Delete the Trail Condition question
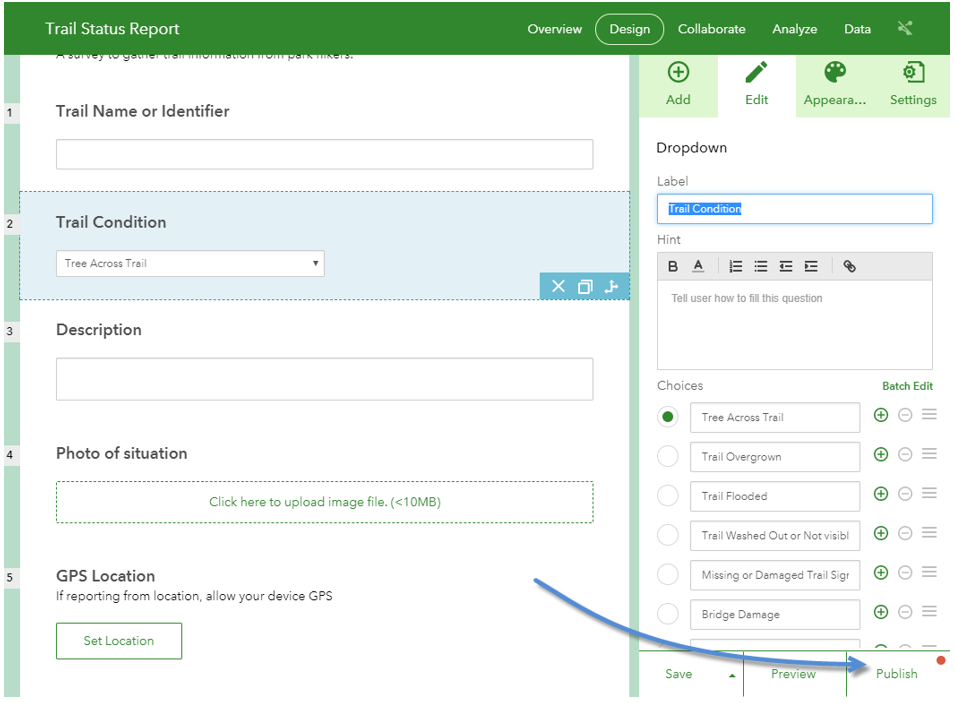 coord(558,286)
